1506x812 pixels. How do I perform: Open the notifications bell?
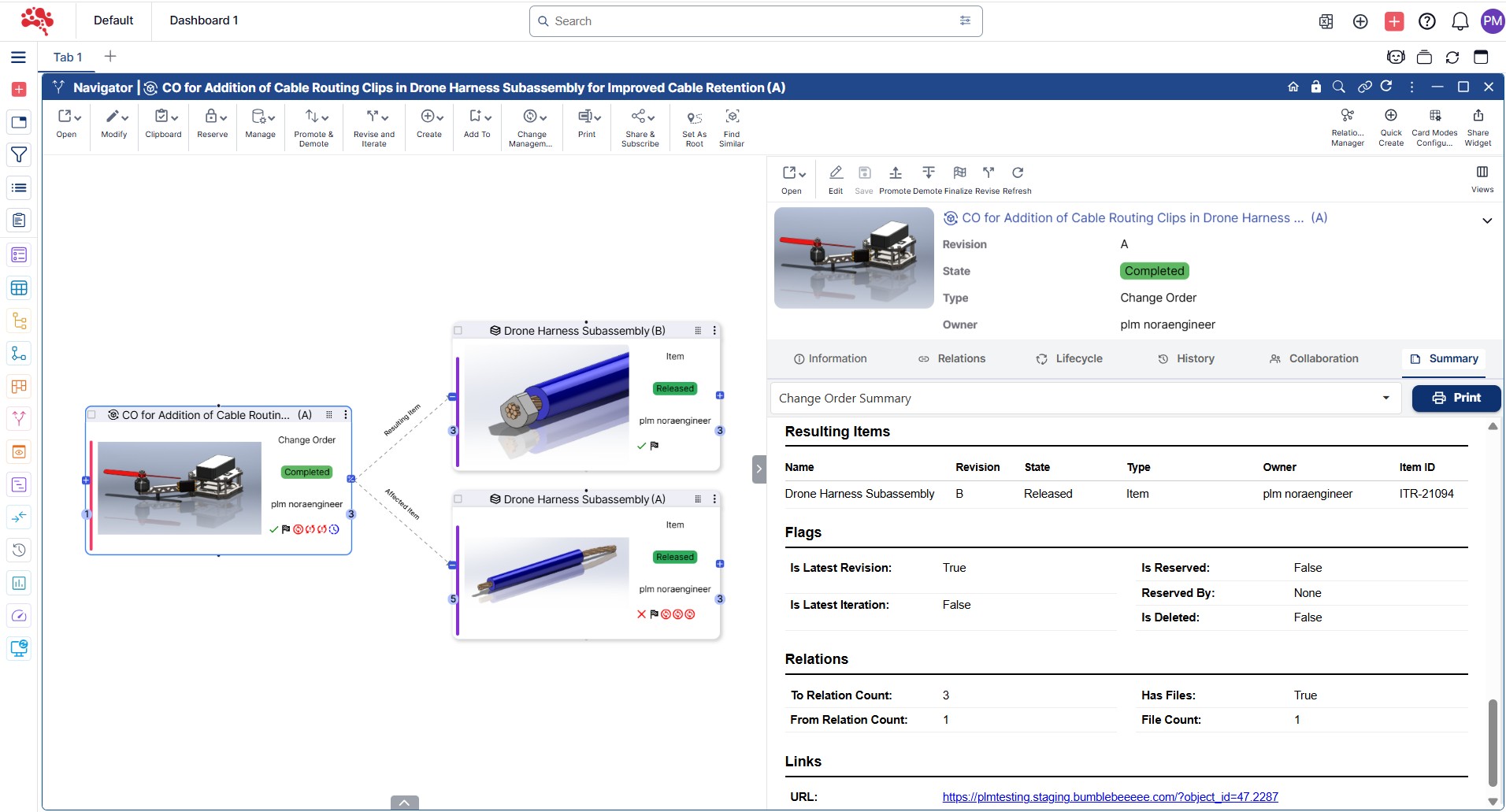[1460, 21]
